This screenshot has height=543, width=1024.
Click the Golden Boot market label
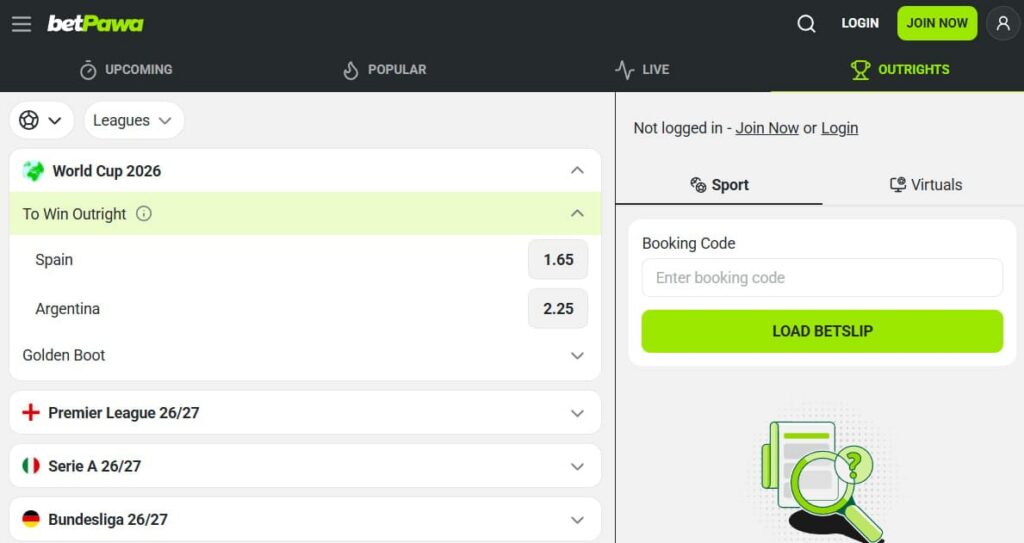pos(64,355)
